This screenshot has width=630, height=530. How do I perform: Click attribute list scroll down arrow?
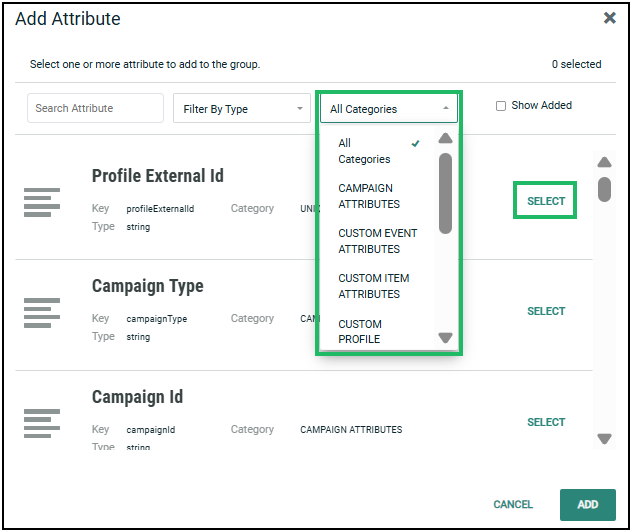tap(604, 438)
